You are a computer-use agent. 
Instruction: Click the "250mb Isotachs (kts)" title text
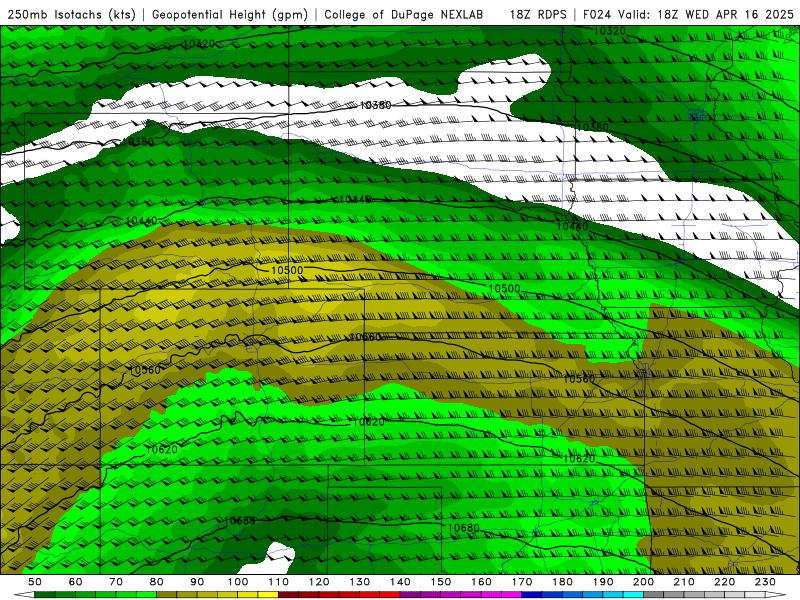pos(72,14)
